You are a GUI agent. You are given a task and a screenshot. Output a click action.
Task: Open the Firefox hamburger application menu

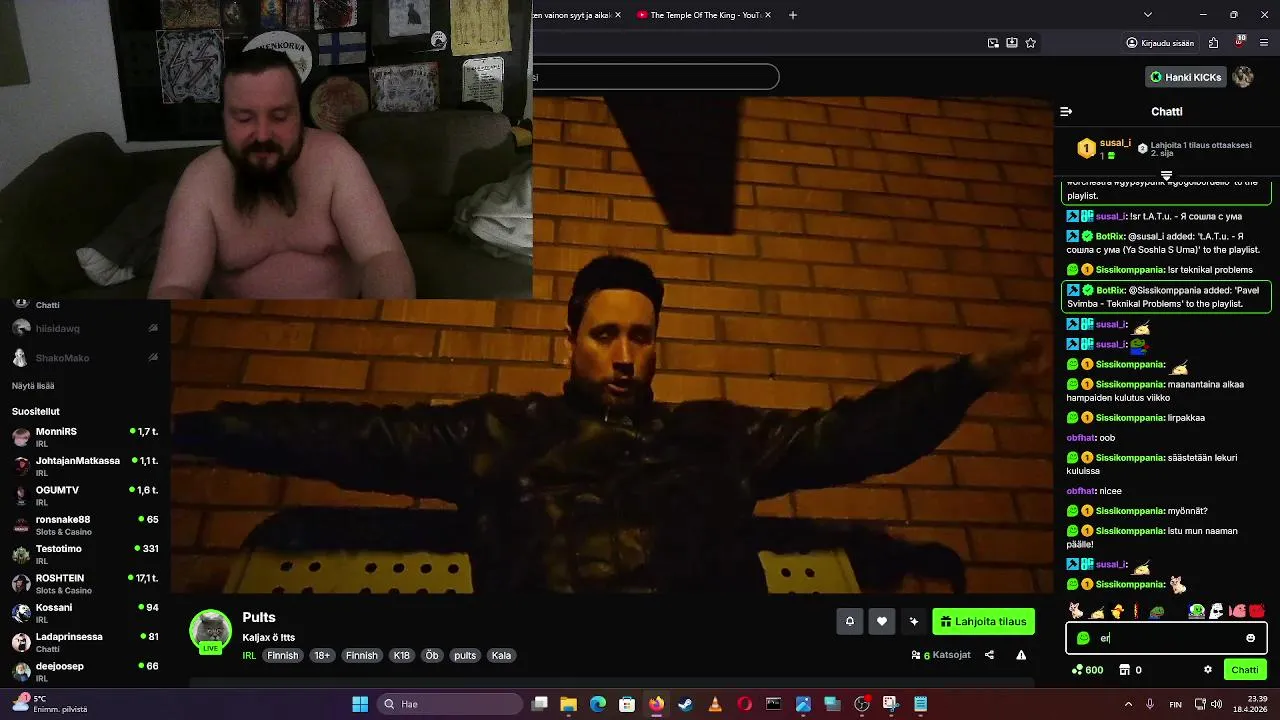1264,43
